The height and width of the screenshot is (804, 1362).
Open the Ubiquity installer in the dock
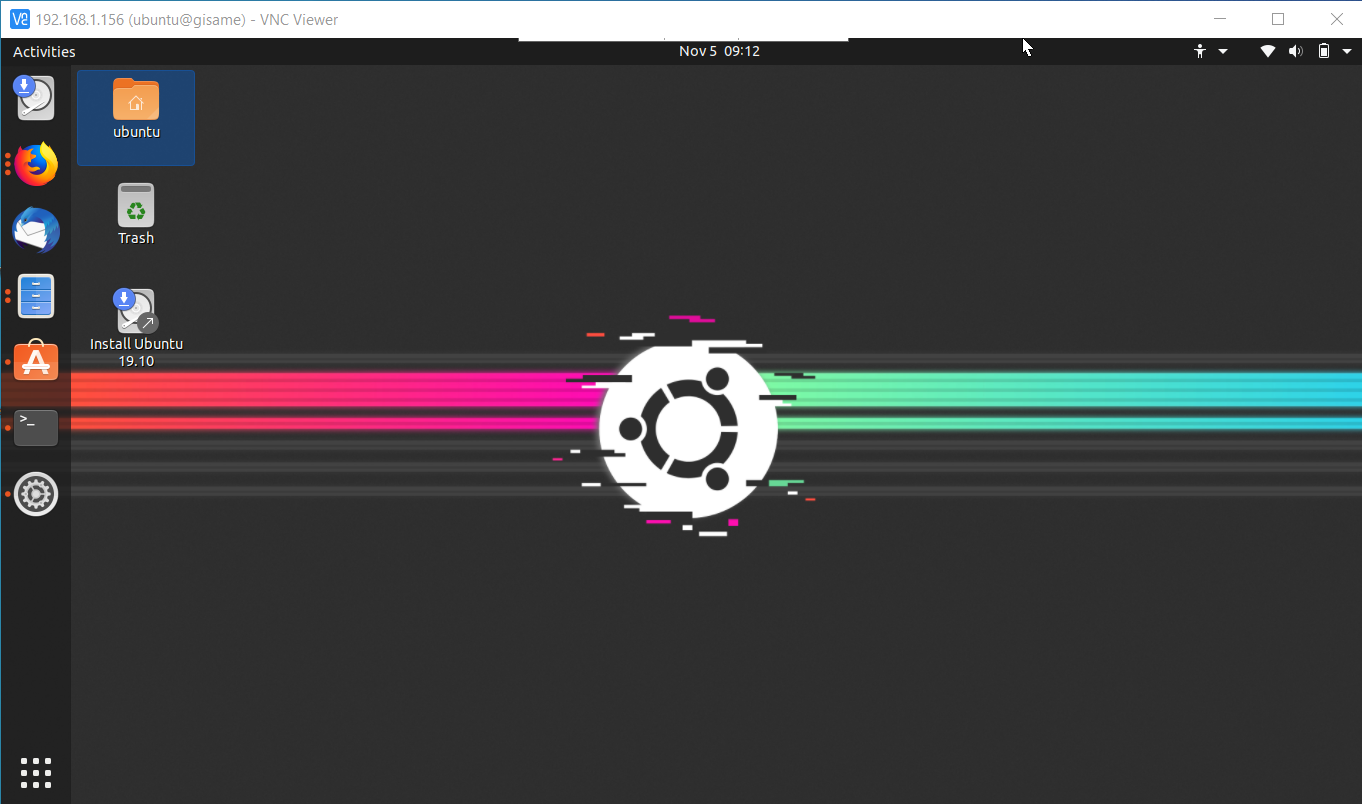point(36,98)
